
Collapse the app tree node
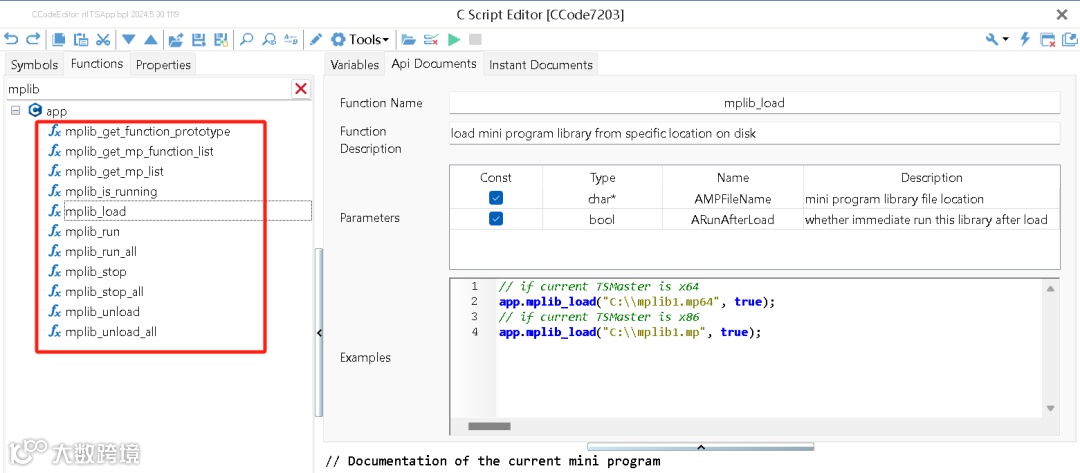point(15,111)
